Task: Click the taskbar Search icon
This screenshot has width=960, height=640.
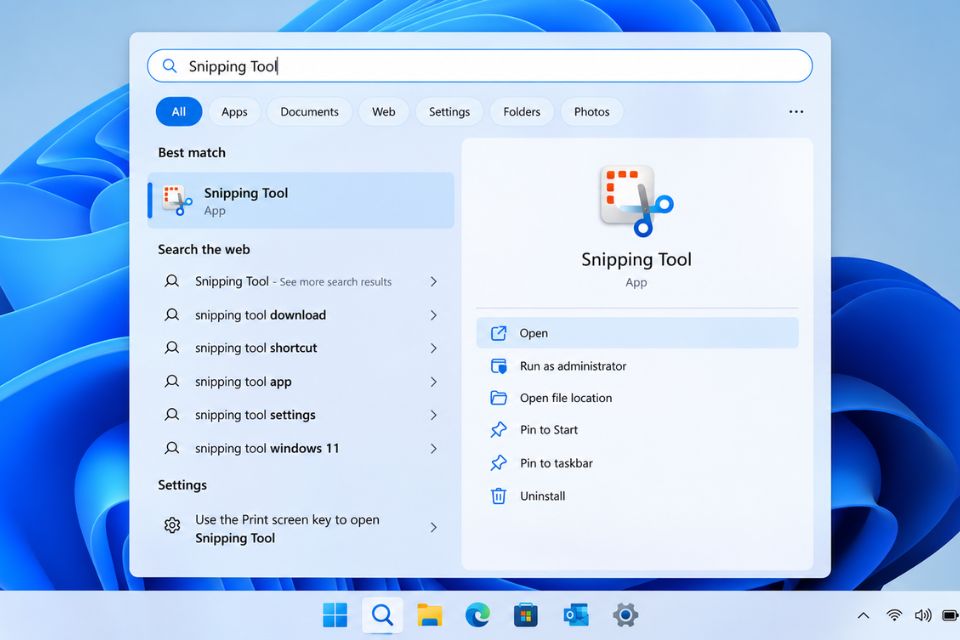Action: [x=383, y=615]
